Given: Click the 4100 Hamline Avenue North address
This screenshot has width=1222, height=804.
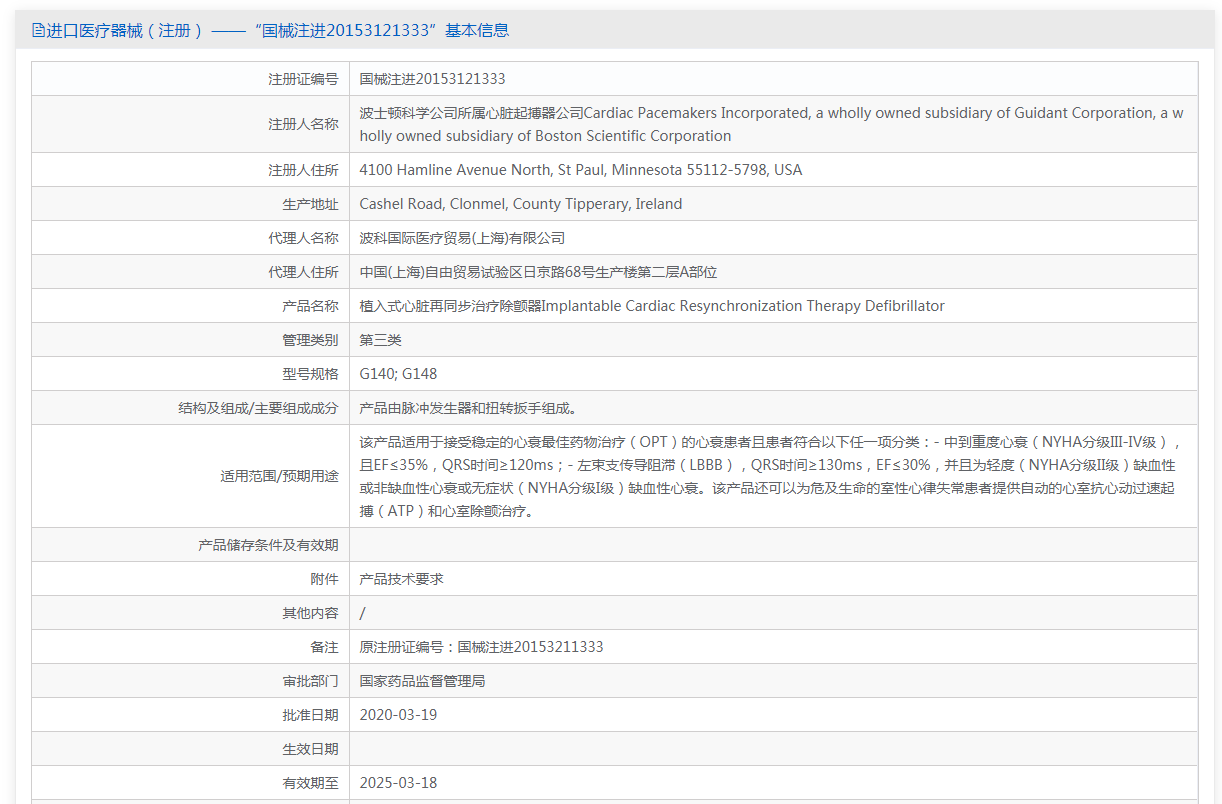Looking at the screenshot, I should [x=580, y=170].
